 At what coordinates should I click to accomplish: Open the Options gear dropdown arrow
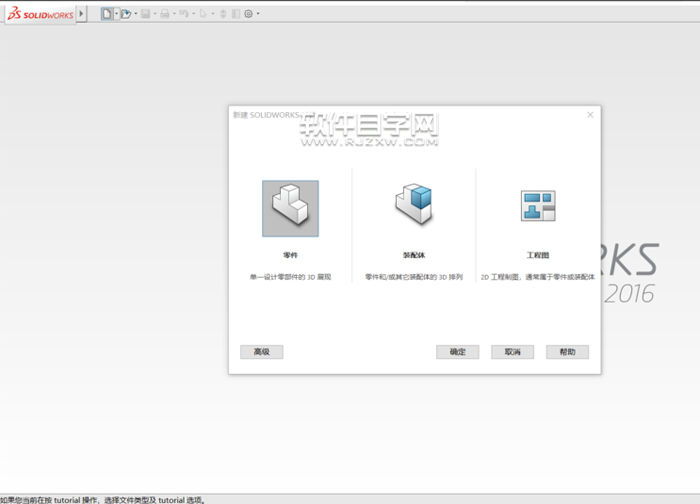tap(258, 14)
